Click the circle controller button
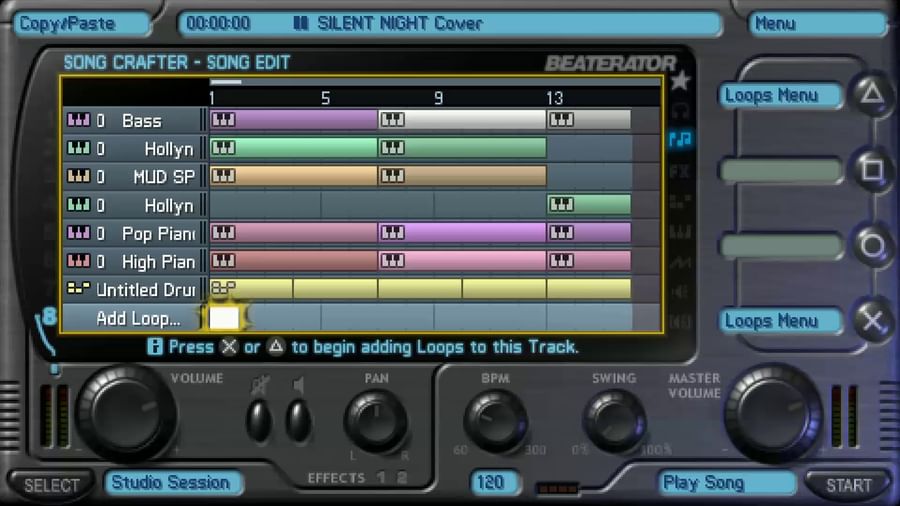900x506 pixels. click(872, 246)
